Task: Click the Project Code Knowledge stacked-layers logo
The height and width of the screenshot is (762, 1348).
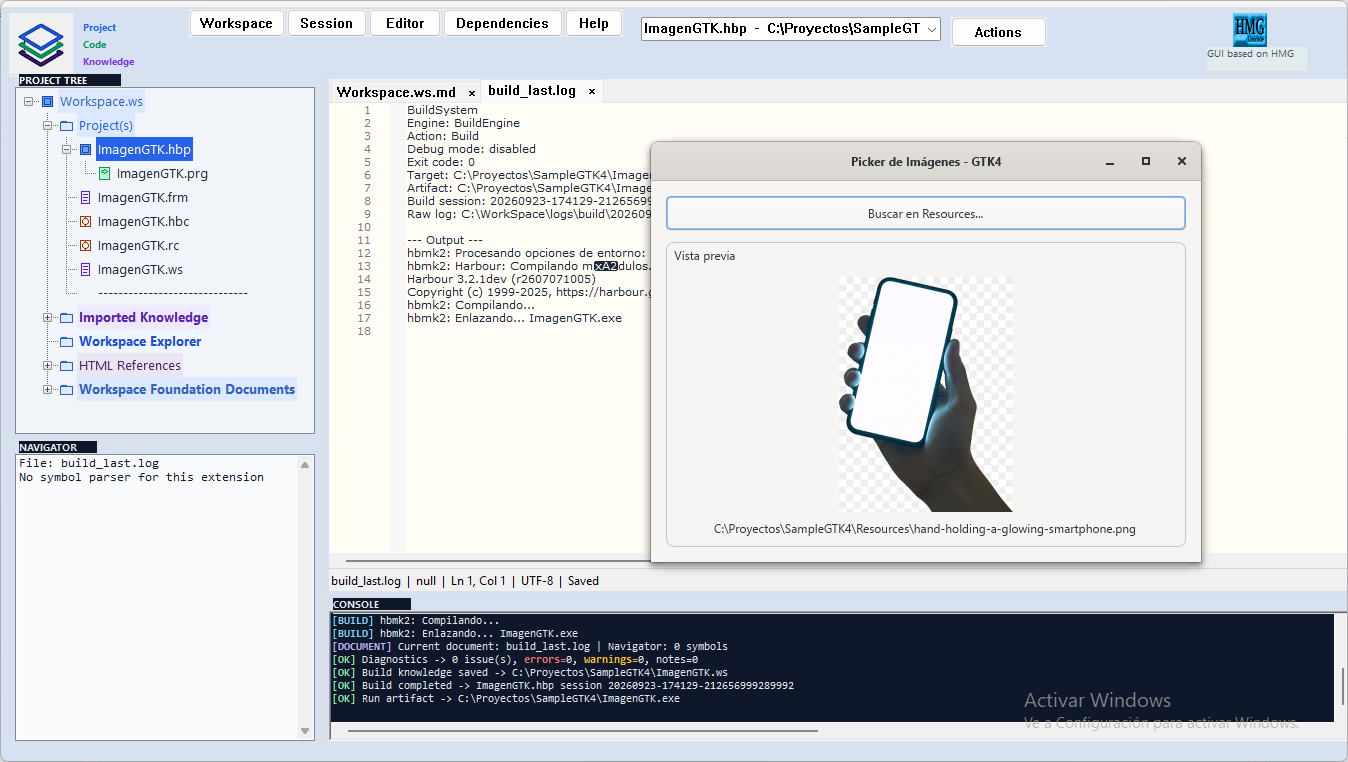Action: pyautogui.click(x=41, y=44)
